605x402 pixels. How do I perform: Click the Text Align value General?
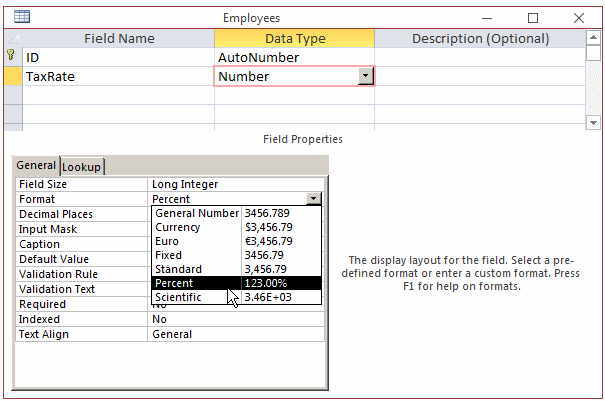(x=236, y=334)
